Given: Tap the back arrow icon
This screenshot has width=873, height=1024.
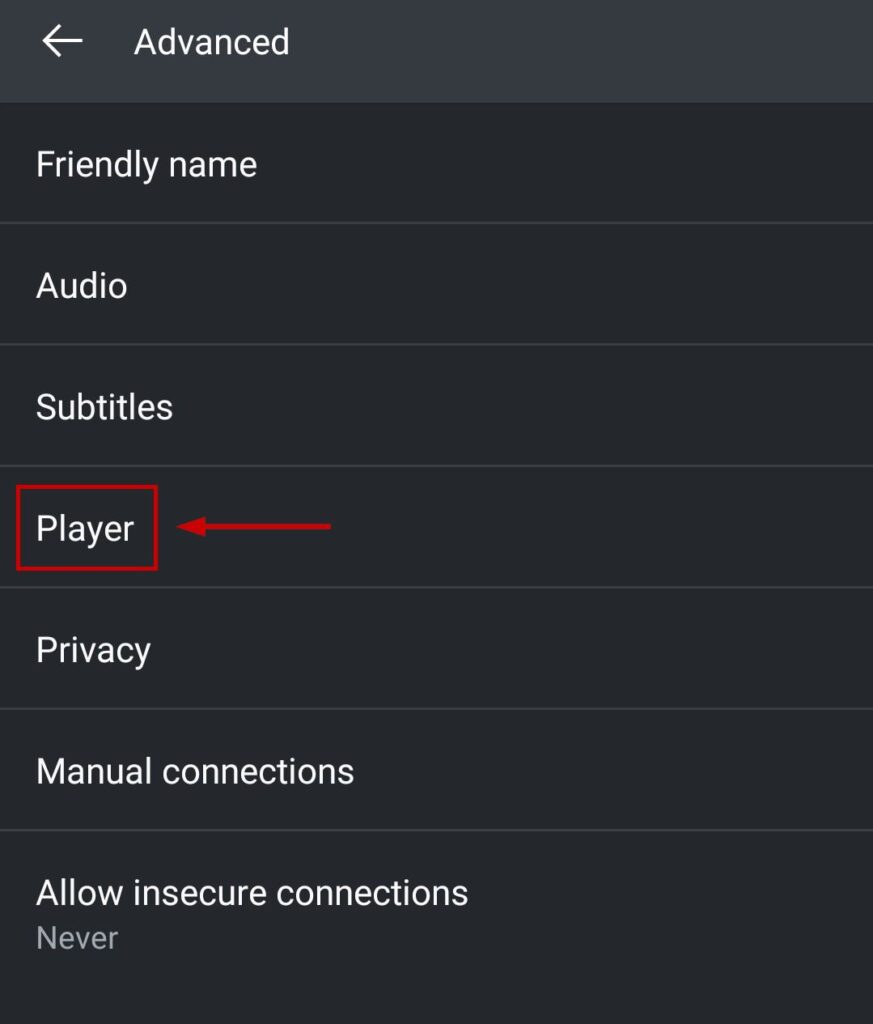Looking at the screenshot, I should click(x=62, y=42).
